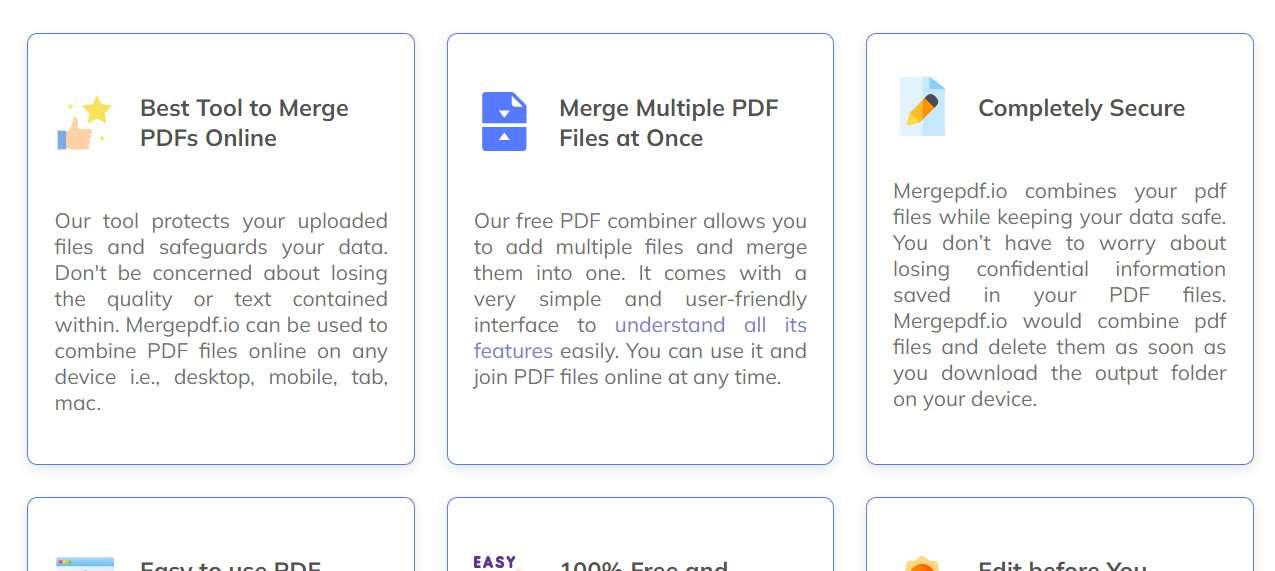
Task: Click 'join PDF files online at any time' text
Action: 626,377
